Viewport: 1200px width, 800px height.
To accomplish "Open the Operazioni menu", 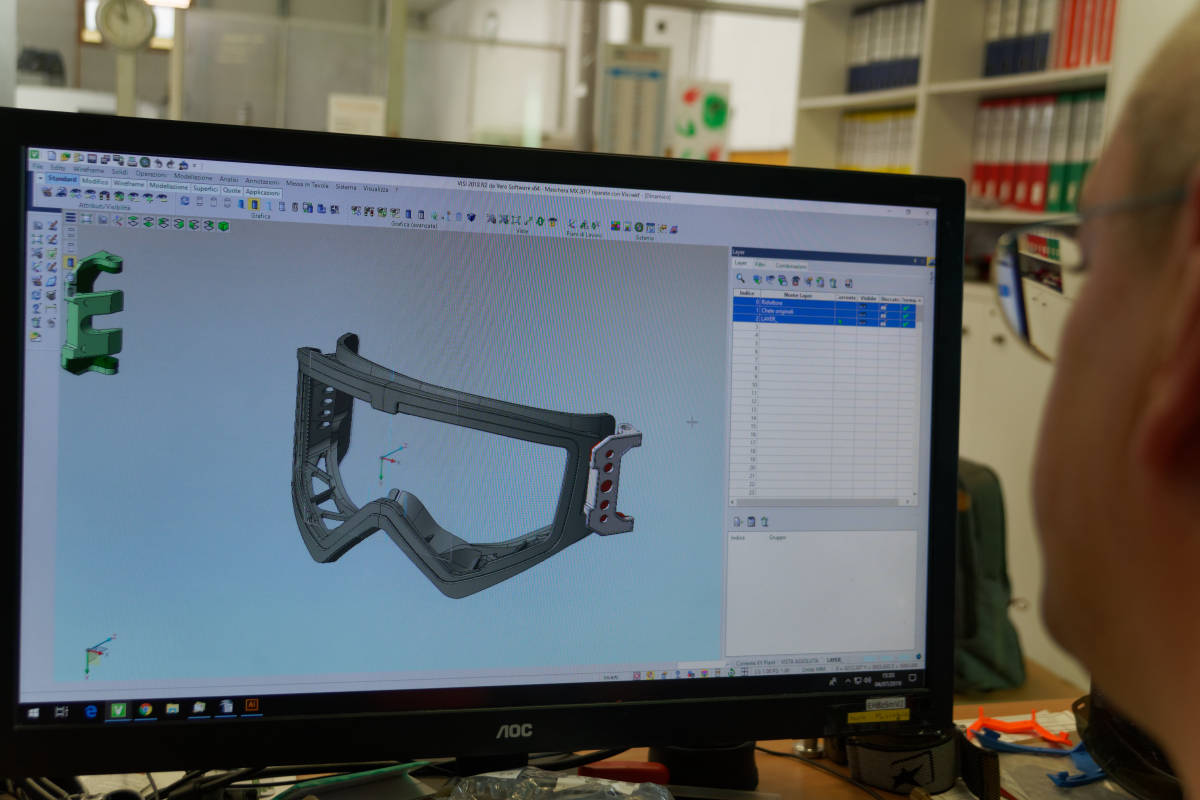I will click(x=151, y=174).
